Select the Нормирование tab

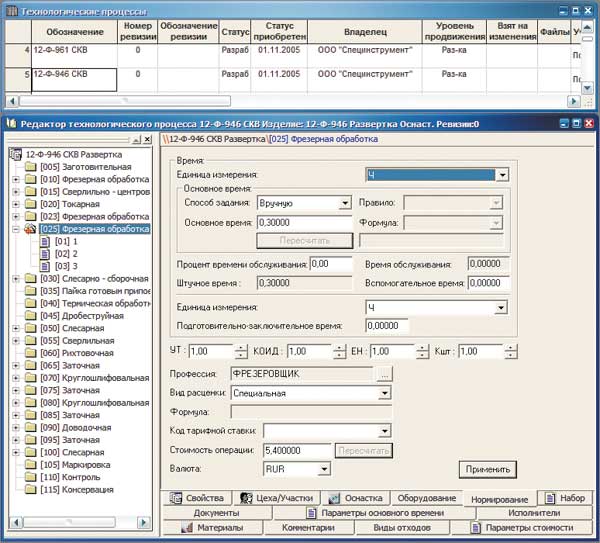pos(499,499)
